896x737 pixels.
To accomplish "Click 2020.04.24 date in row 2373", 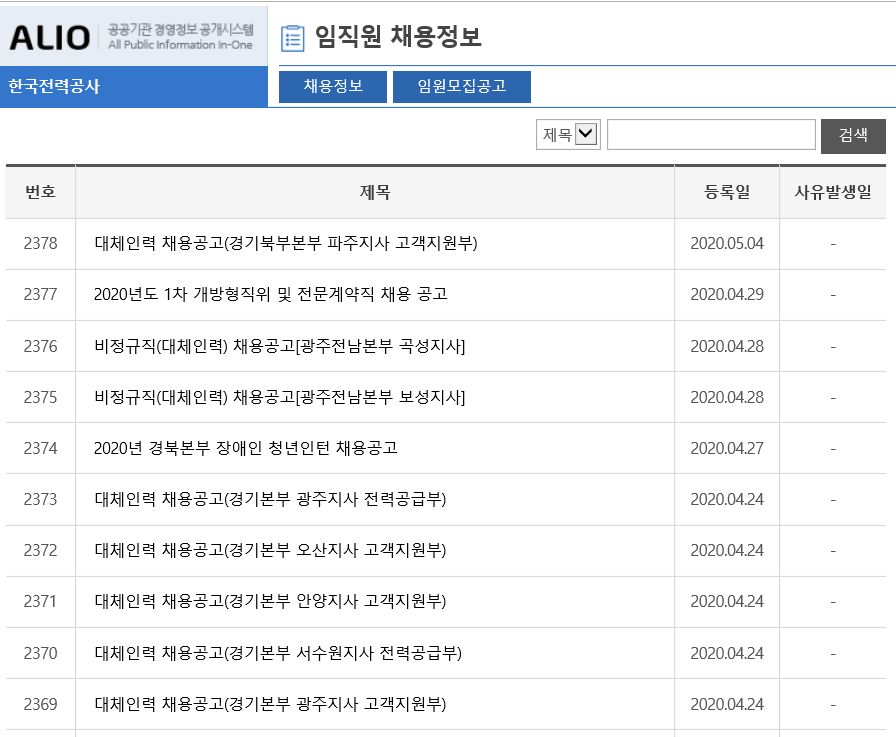I will click(727, 499).
